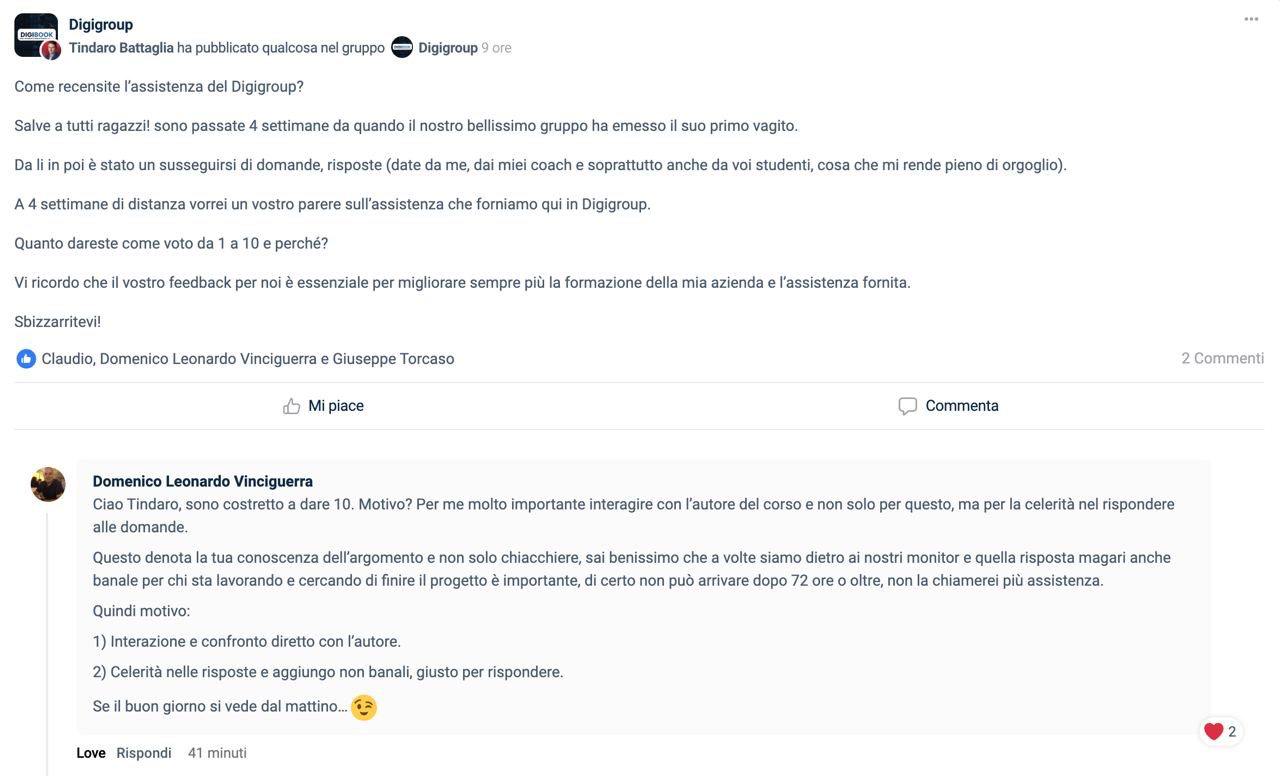
Task: Click the Mi piace button label
Action: point(336,406)
